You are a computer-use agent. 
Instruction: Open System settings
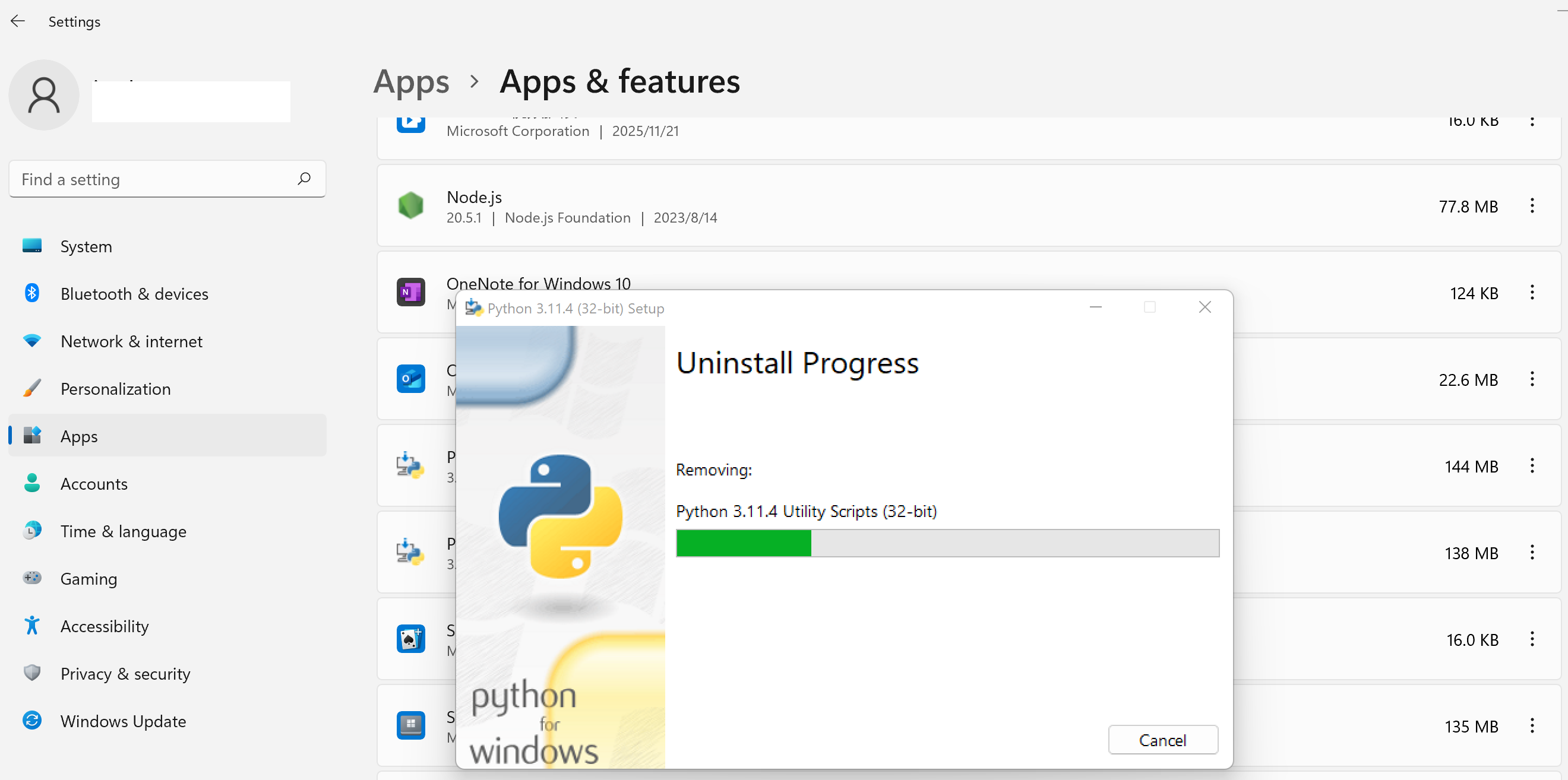pyautogui.click(x=167, y=246)
